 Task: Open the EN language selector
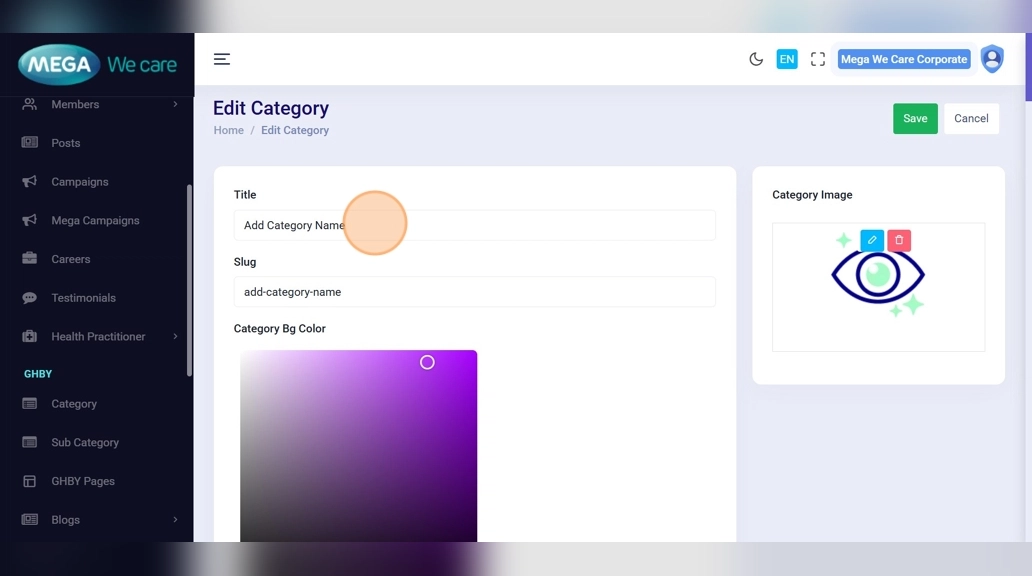(787, 59)
